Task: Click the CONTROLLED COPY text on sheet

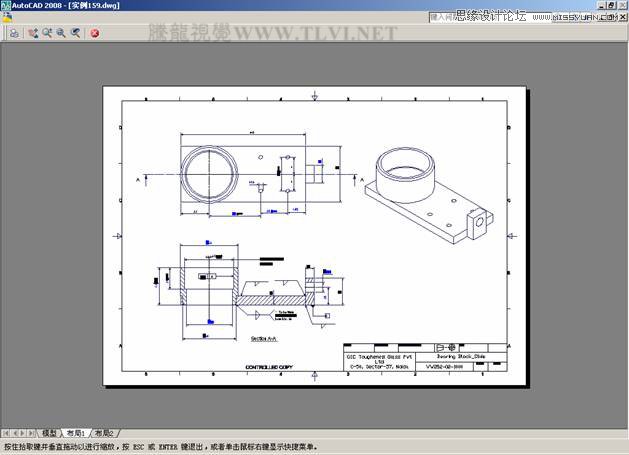Action: (272, 368)
